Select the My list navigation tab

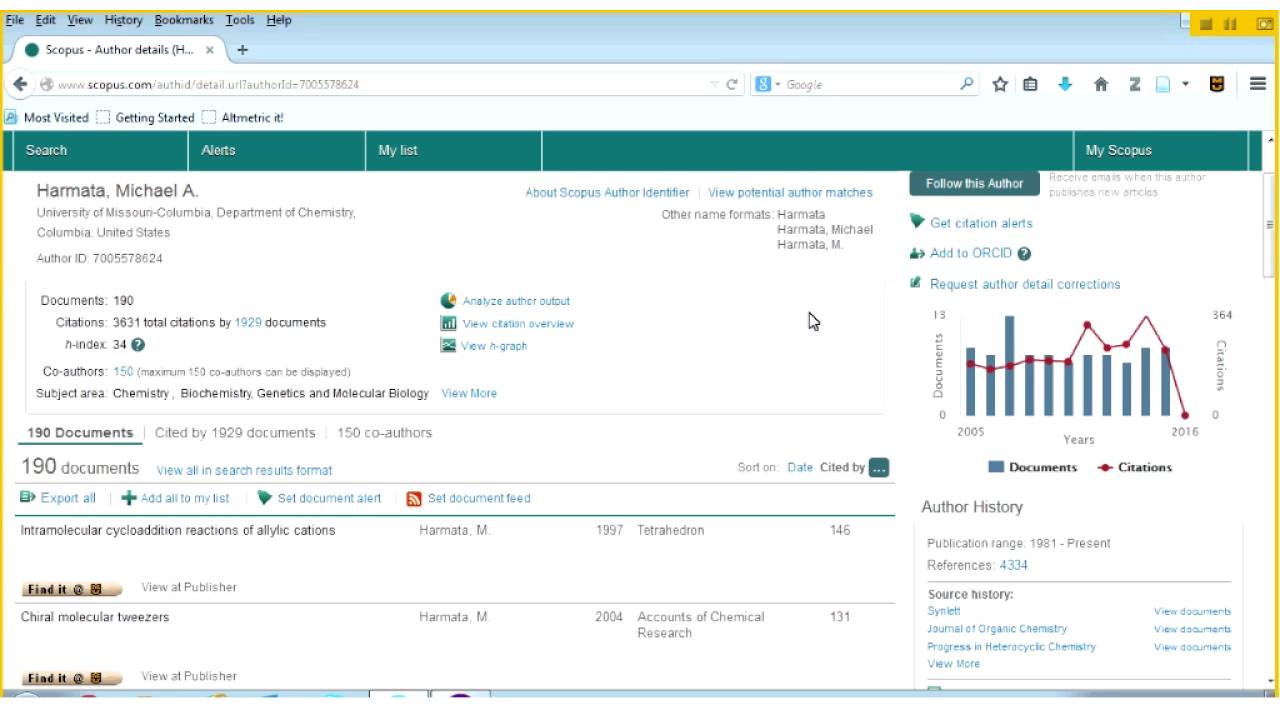(x=453, y=150)
